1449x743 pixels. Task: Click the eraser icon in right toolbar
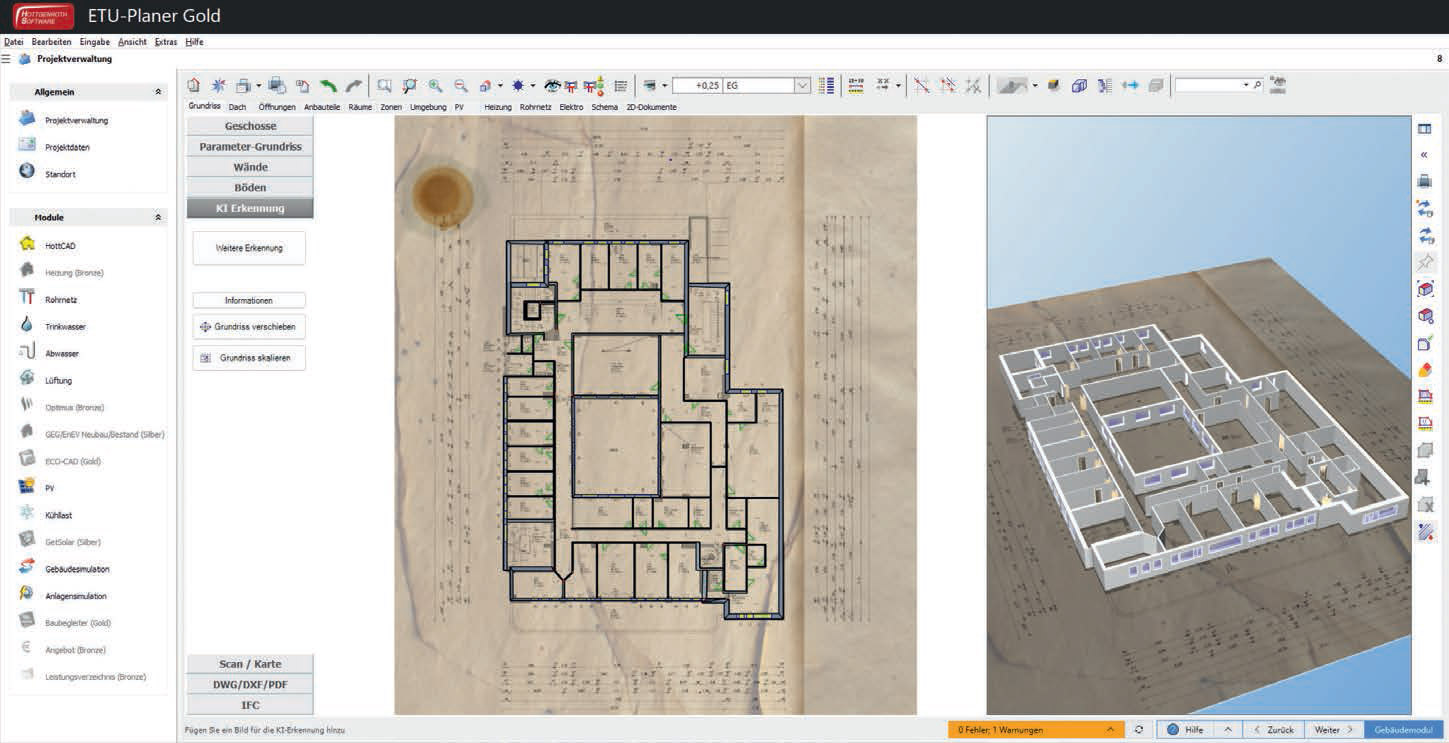(1425, 370)
